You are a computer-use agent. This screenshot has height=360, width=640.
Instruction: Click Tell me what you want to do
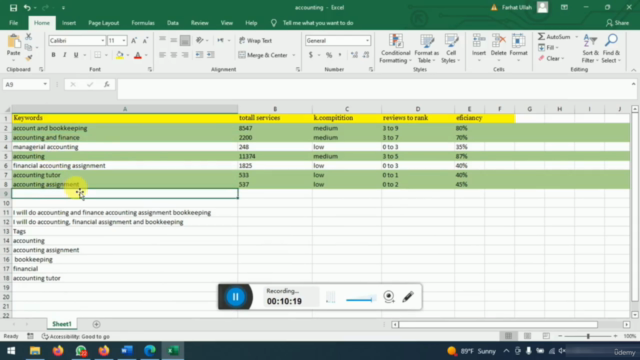tap(318, 23)
